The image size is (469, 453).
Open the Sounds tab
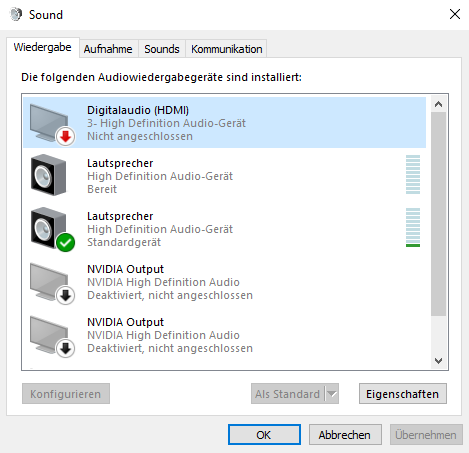(162, 49)
